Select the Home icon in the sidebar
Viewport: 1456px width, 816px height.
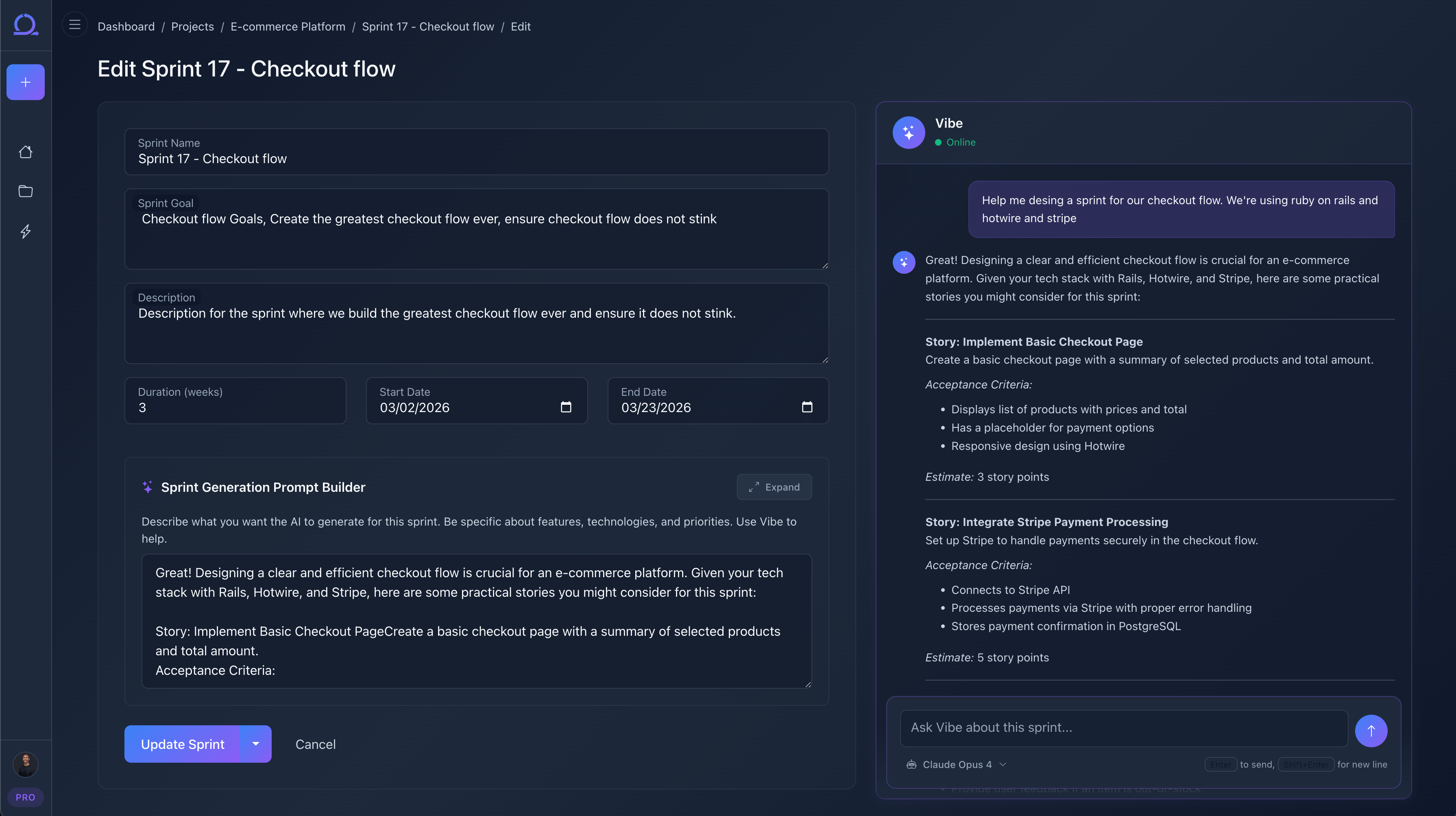[26, 152]
